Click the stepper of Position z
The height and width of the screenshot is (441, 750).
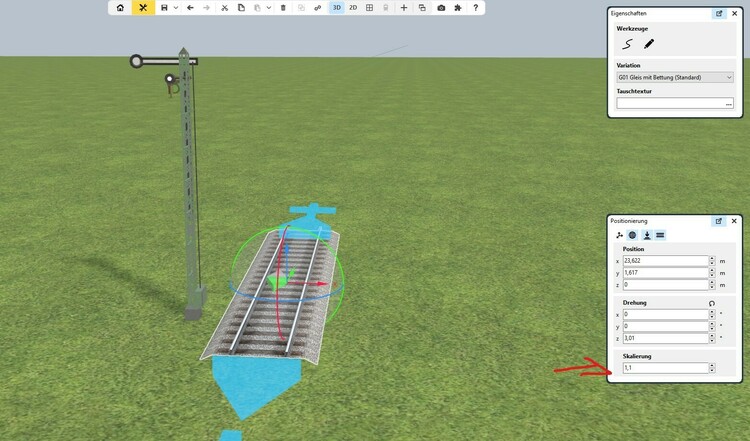(x=712, y=285)
